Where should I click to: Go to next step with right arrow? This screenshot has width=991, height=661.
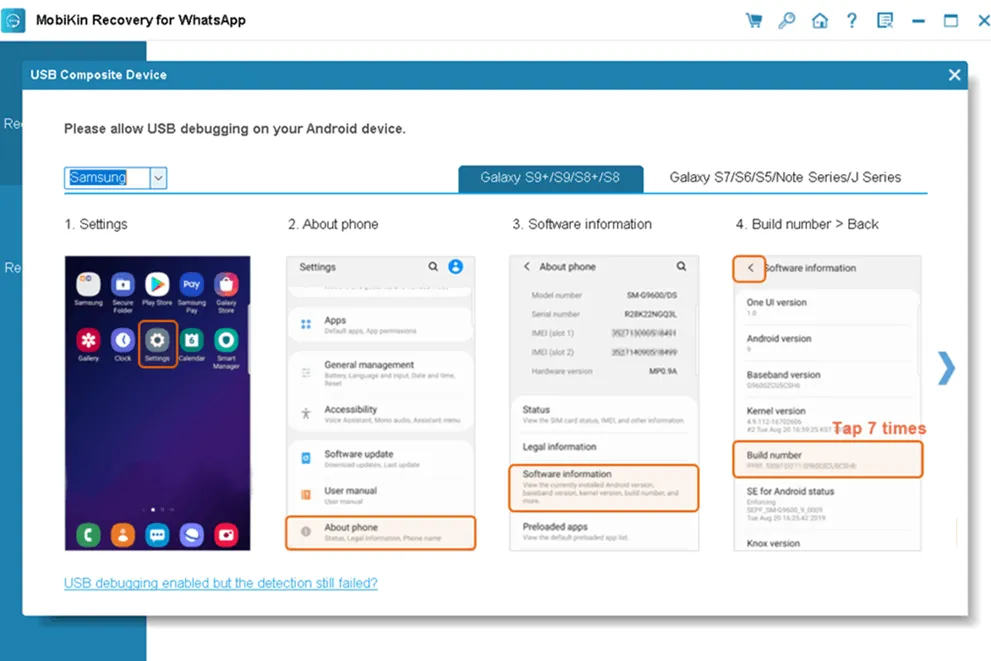click(x=945, y=368)
